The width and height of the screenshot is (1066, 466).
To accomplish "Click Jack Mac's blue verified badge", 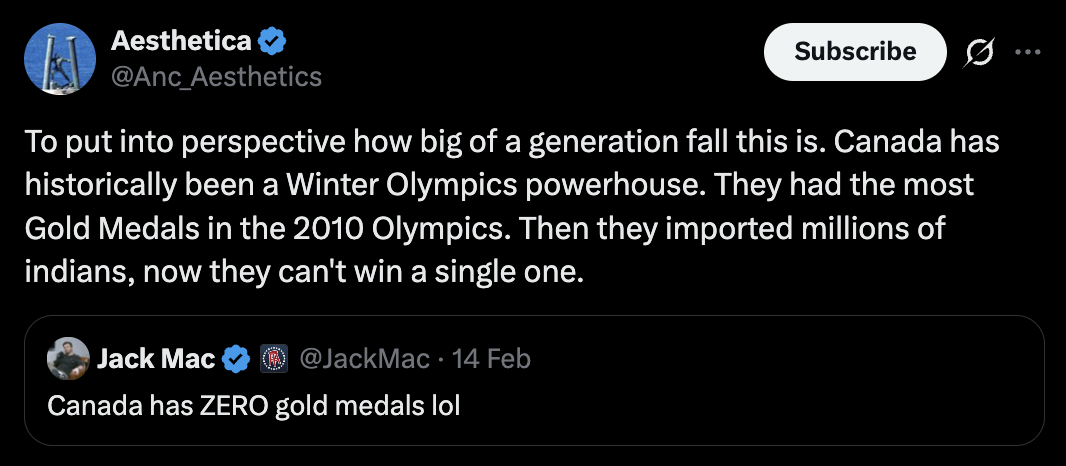I will point(237,359).
